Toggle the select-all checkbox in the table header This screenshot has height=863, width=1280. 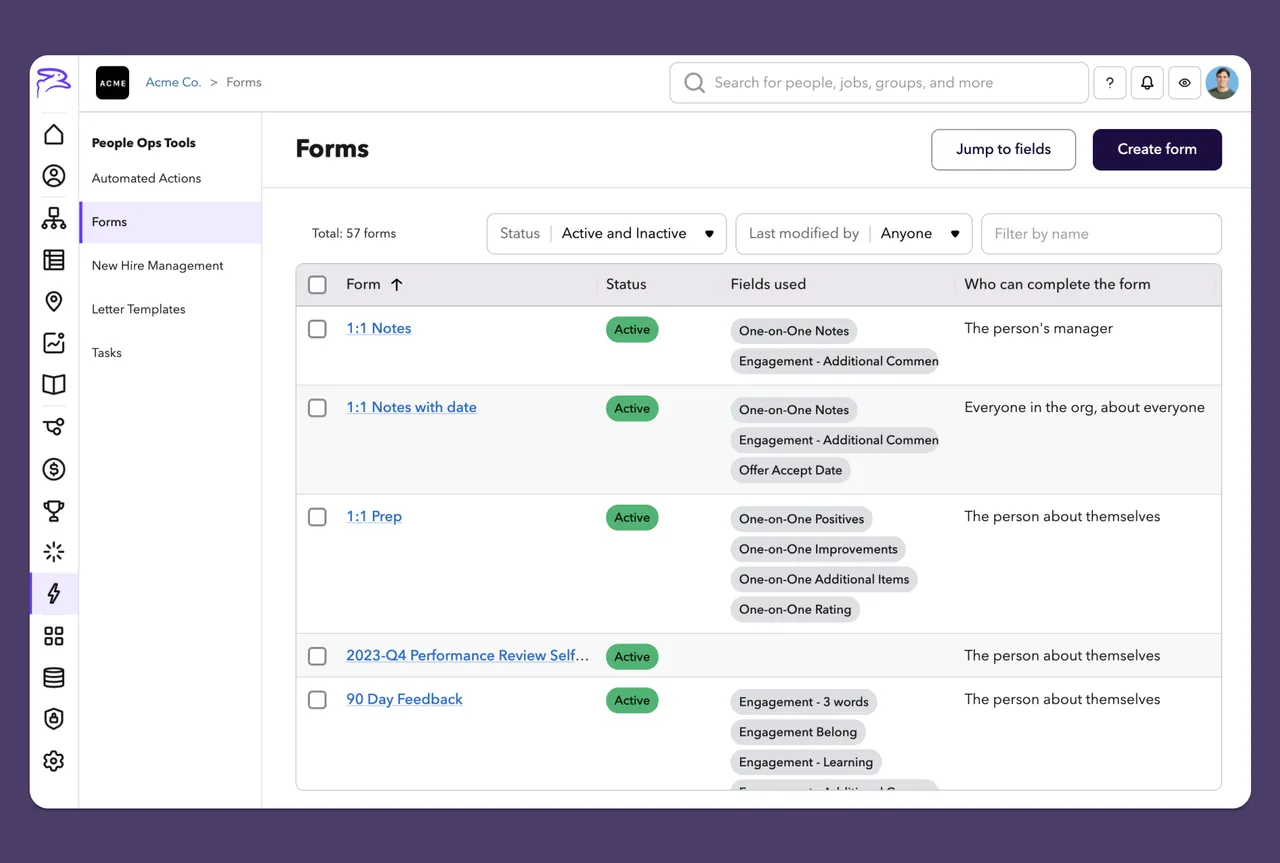point(317,284)
